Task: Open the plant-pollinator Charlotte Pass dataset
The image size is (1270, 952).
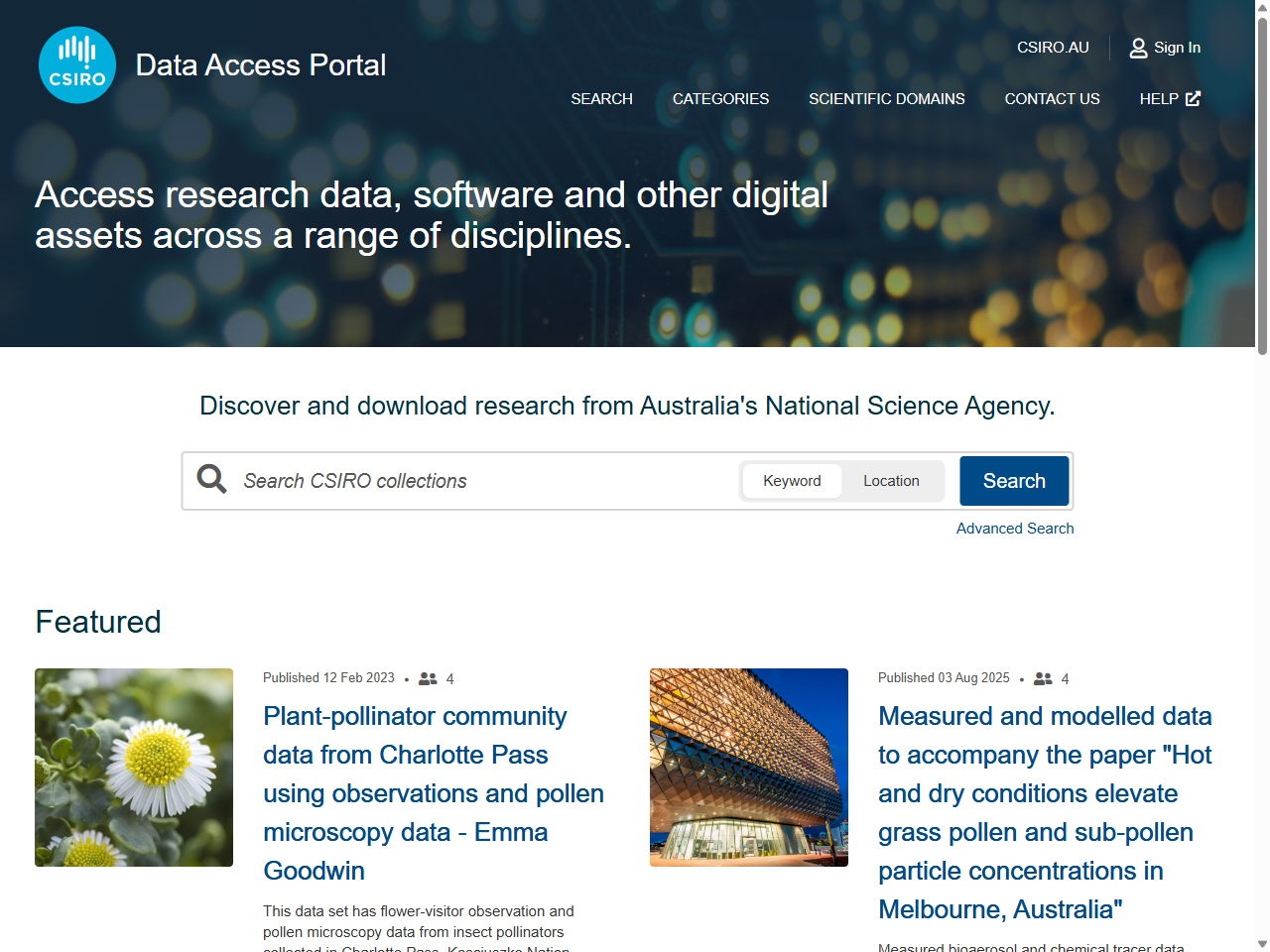Action: click(x=433, y=793)
